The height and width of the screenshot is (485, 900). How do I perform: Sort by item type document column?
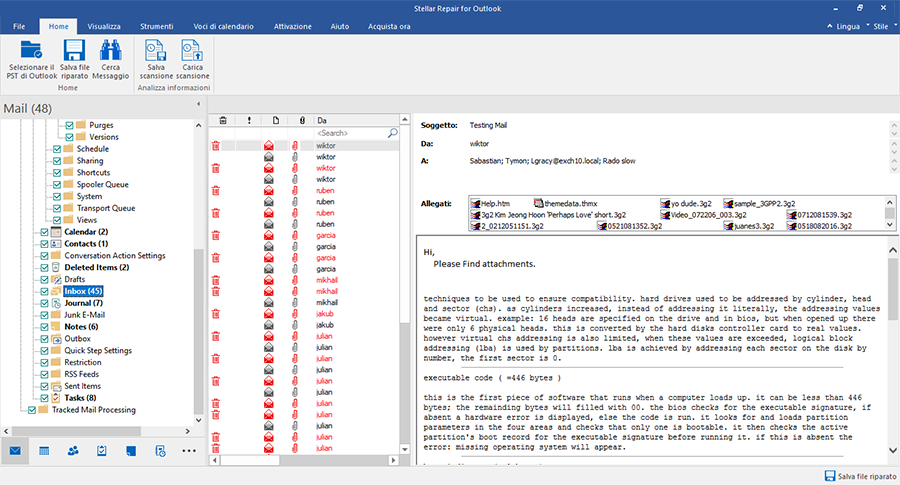[x=276, y=121]
